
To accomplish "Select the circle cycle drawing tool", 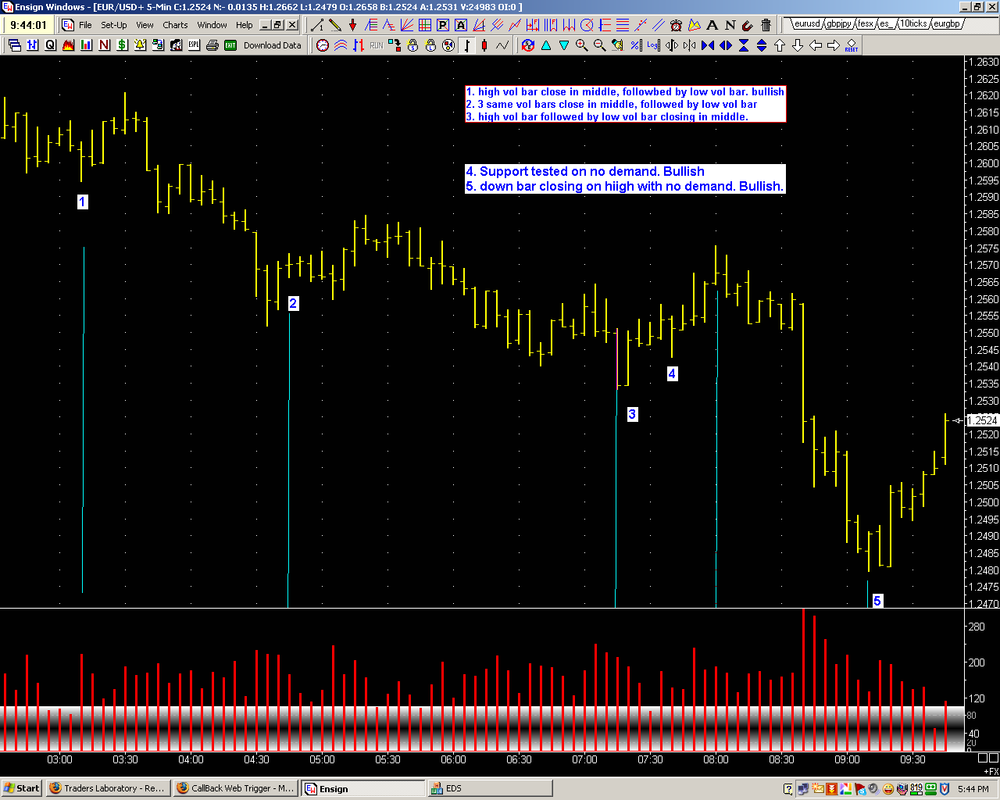I will [587, 26].
